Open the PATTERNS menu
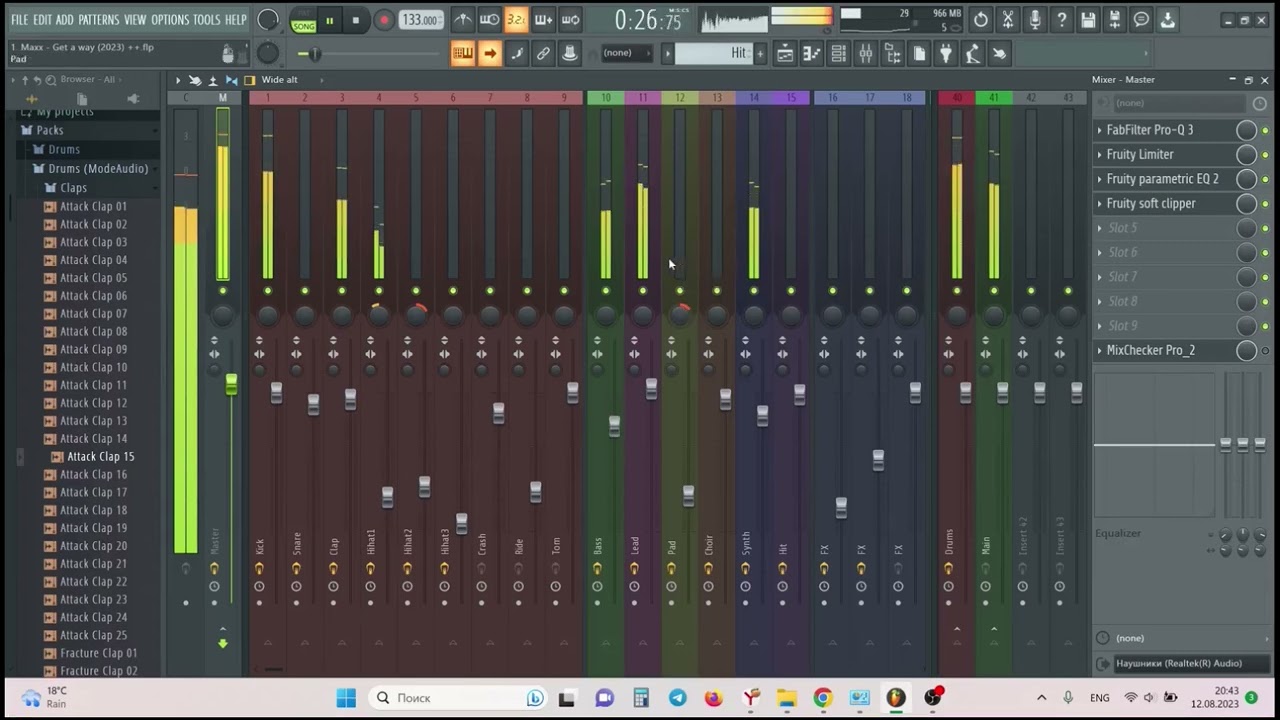 tap(98, 20)
